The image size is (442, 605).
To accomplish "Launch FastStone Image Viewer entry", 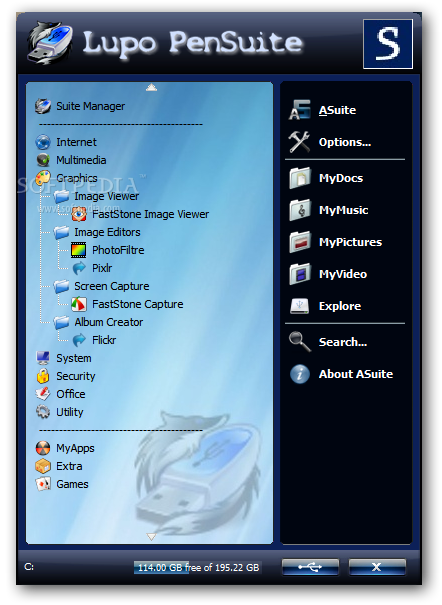I will pos(150,214).
